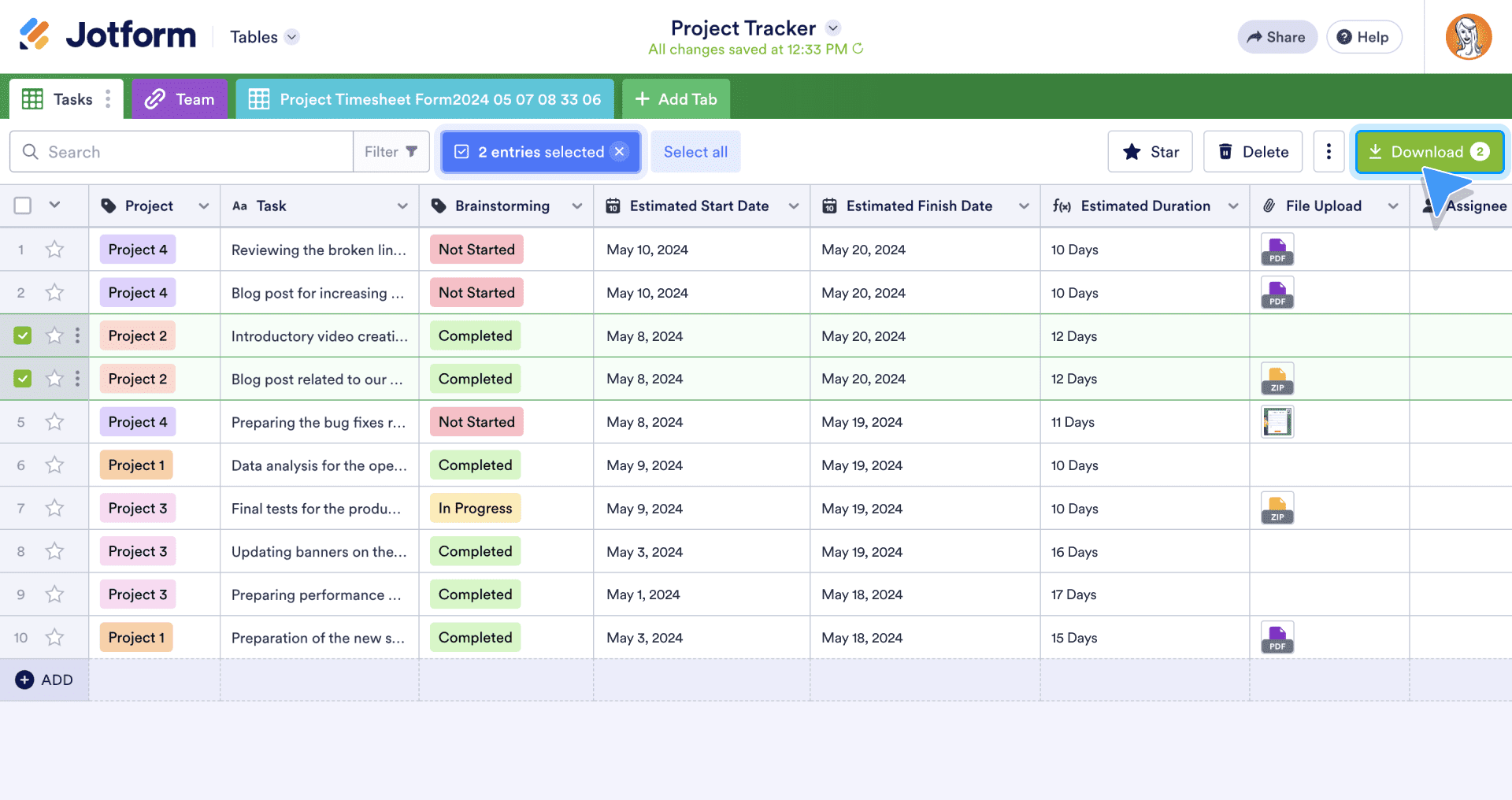Open the PDF file in row 1
Screen dimensions: 1512x800
click(1277, 250)
